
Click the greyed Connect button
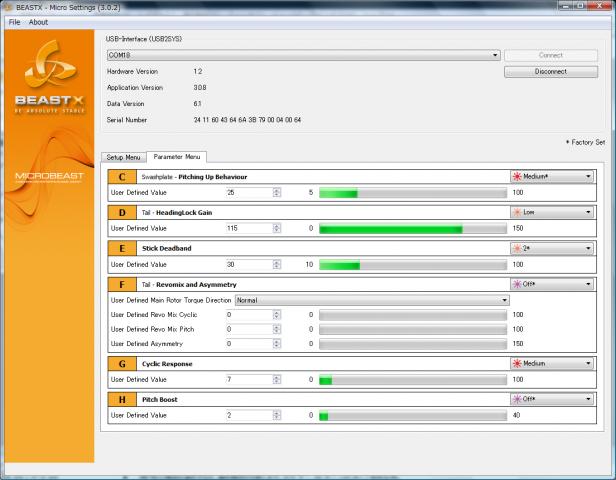pos(551,55)
